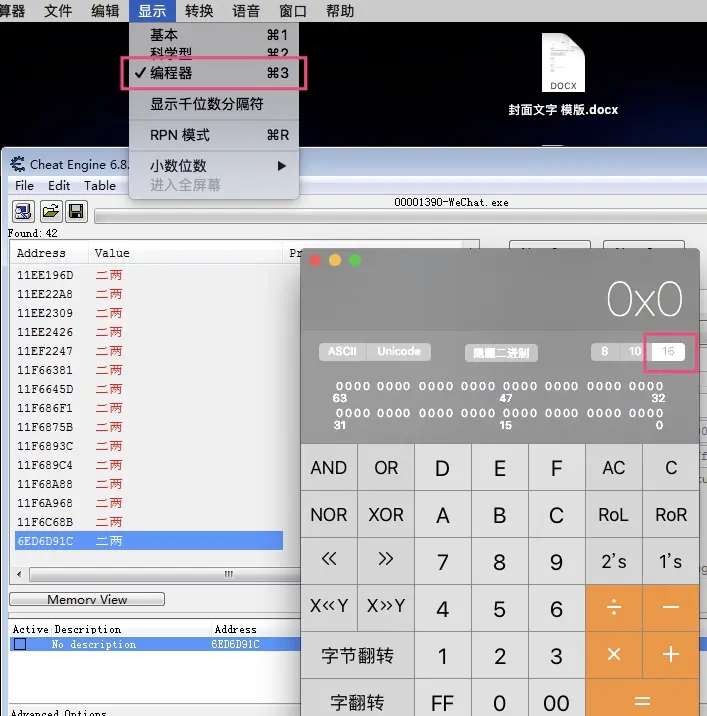The image size is (707, 716).
Task: Switch calculator to Unicode mode
Action: coord(399,352)
